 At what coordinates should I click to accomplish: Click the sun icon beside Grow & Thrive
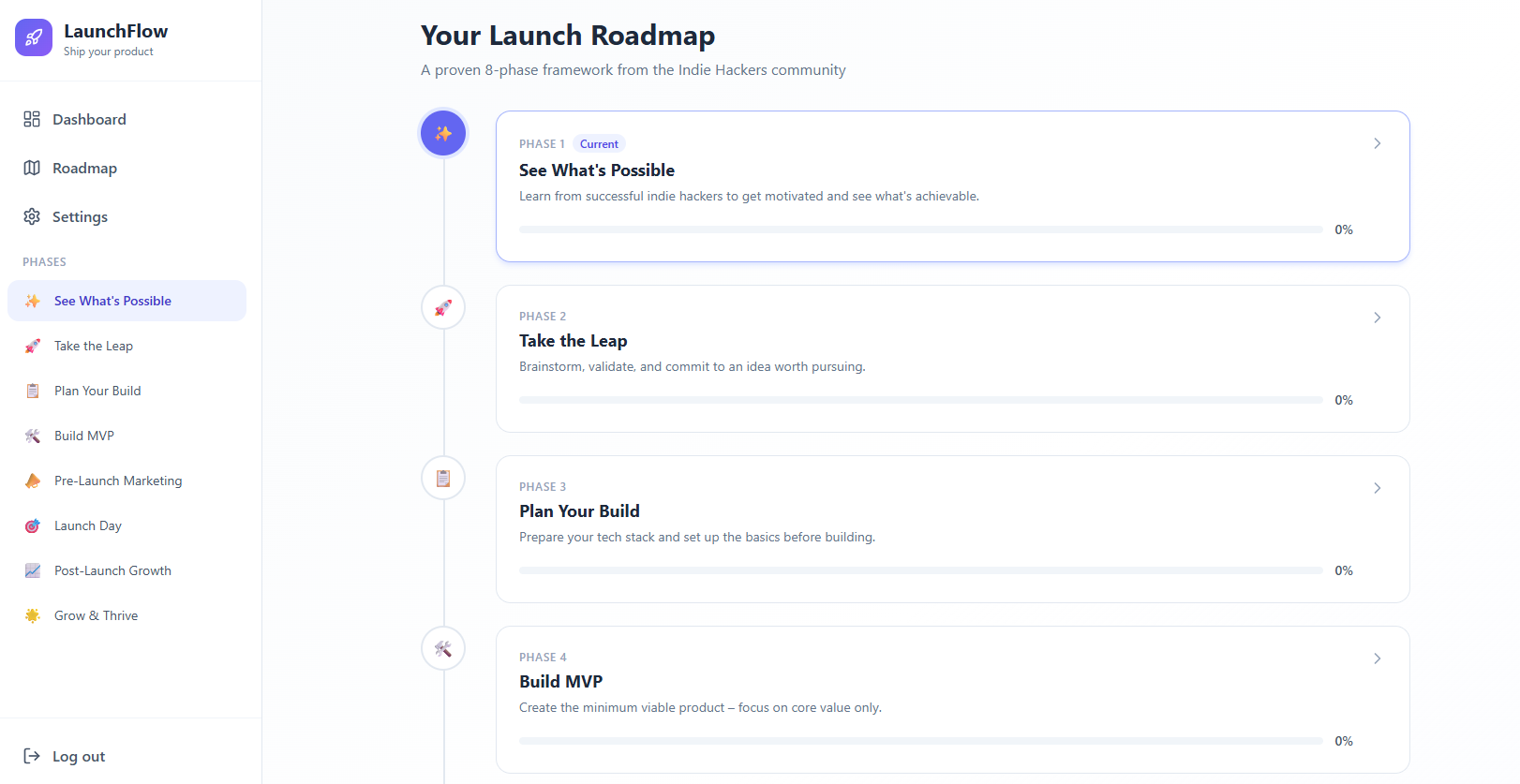coord(32,615)
